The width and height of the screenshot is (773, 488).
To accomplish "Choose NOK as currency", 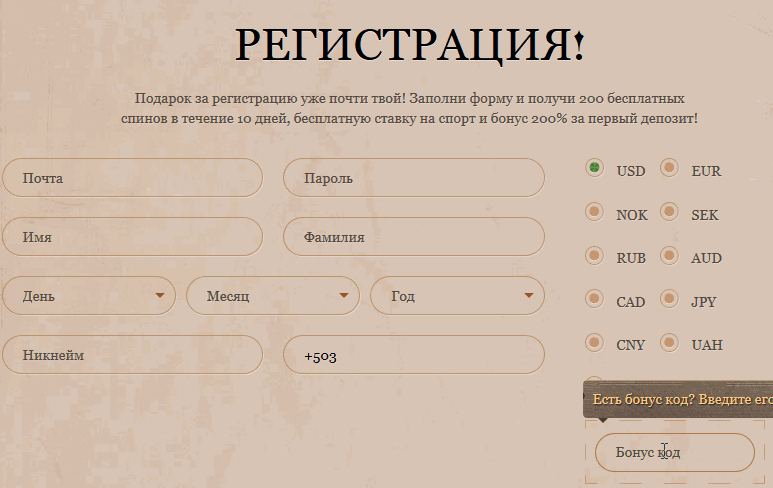I will click(x=595, y=212).
